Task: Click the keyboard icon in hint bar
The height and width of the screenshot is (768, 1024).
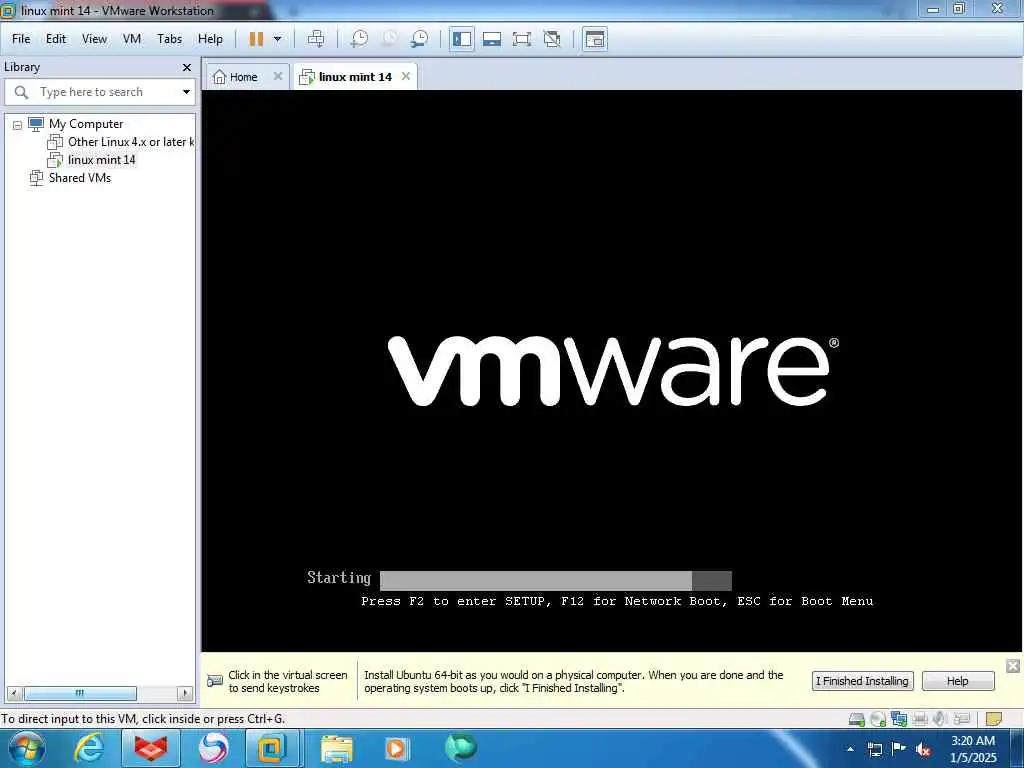Action: click(215, 681)
